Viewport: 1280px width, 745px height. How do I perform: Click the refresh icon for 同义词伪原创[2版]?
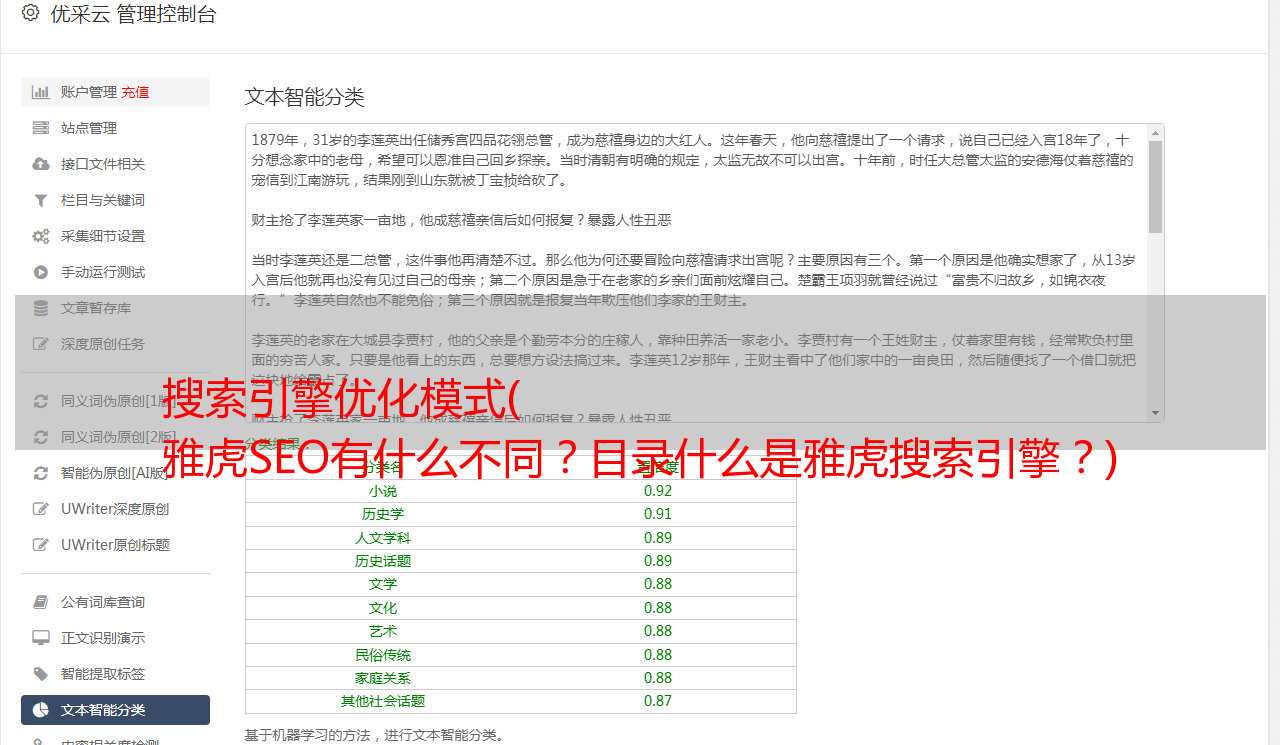41,437
